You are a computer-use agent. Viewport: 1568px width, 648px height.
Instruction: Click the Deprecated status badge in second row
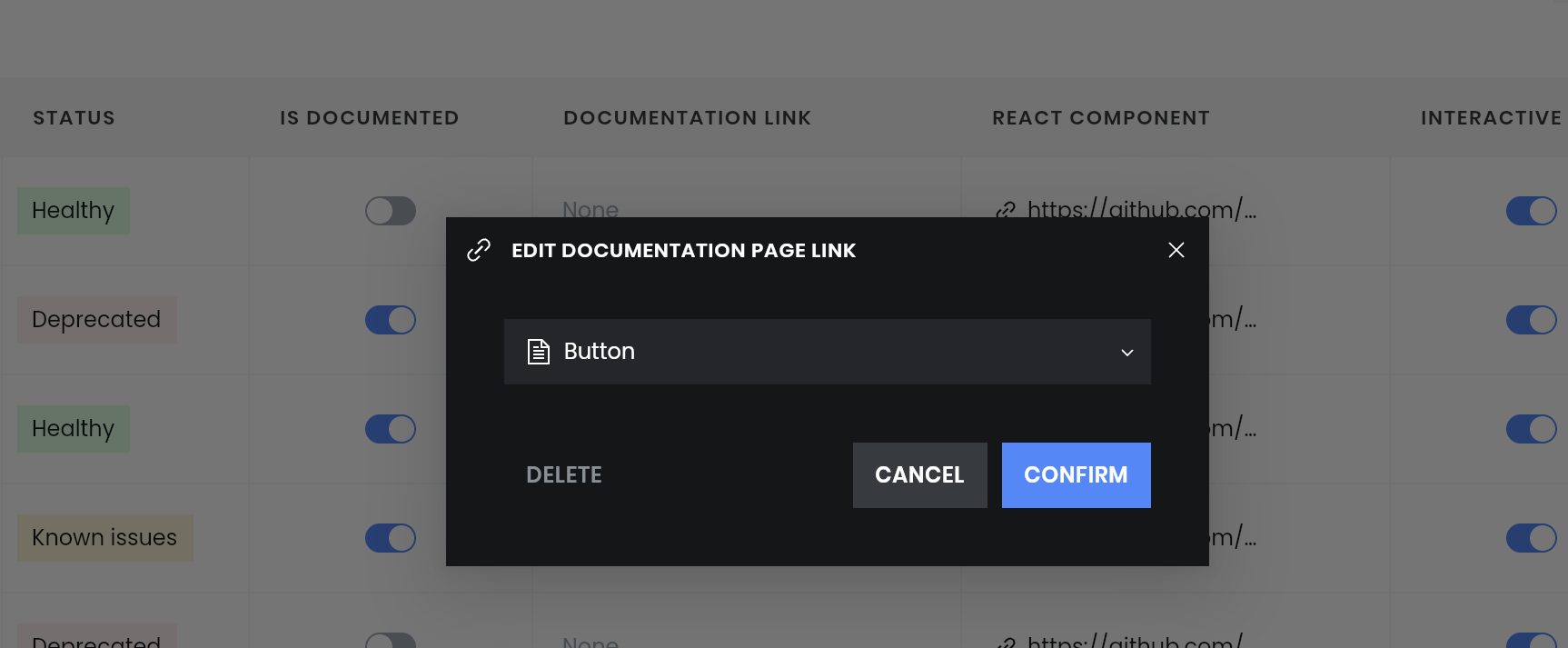click(x=96, y=320)
